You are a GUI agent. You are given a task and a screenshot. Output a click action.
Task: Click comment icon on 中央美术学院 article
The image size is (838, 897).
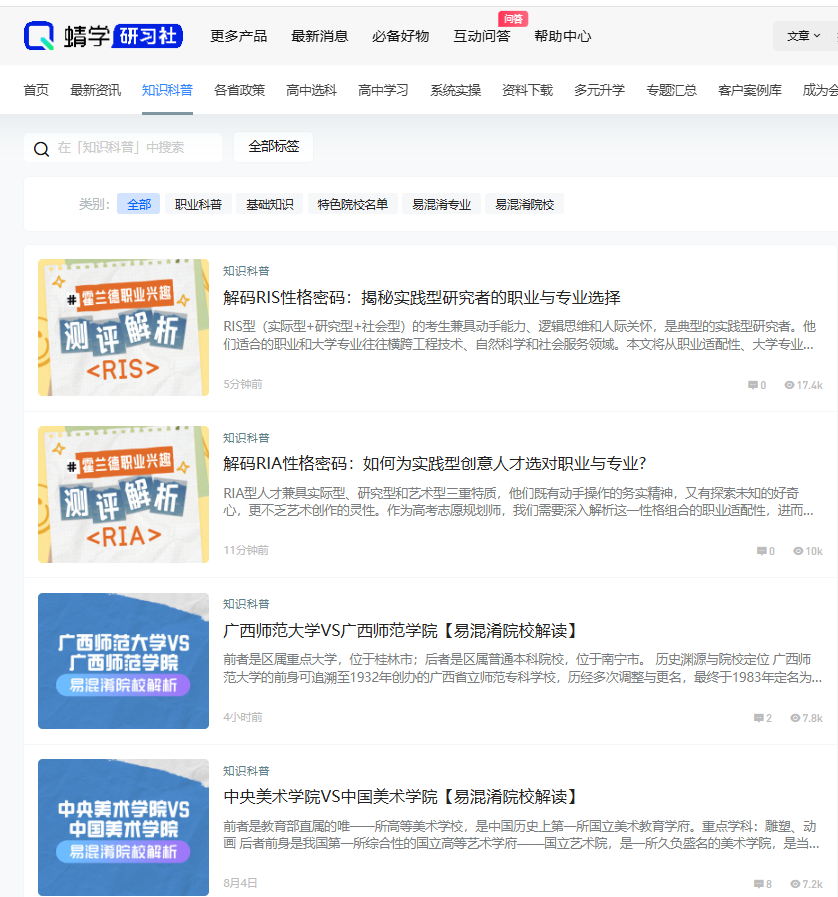(x=758, y=884)
